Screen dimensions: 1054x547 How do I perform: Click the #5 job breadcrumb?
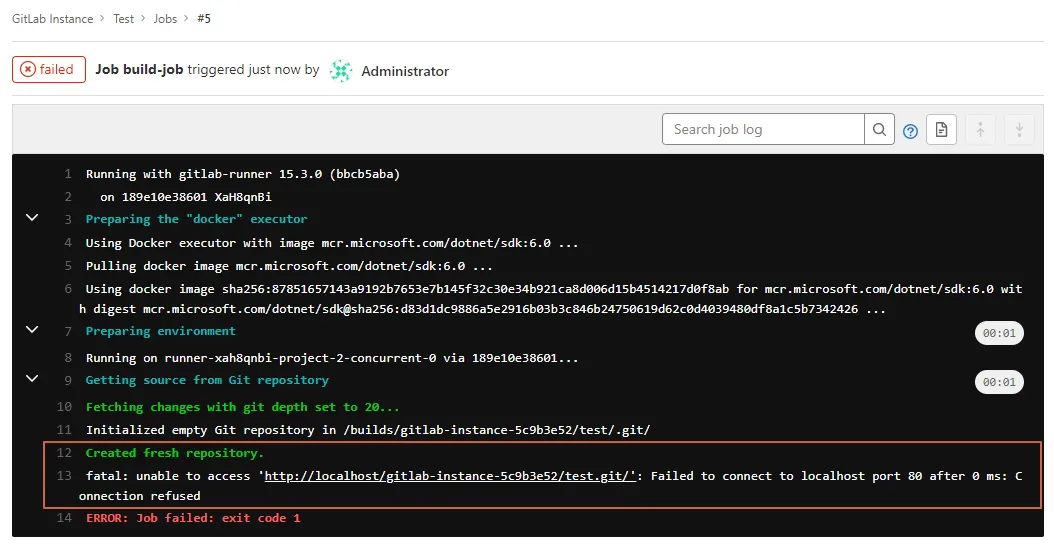203,19
